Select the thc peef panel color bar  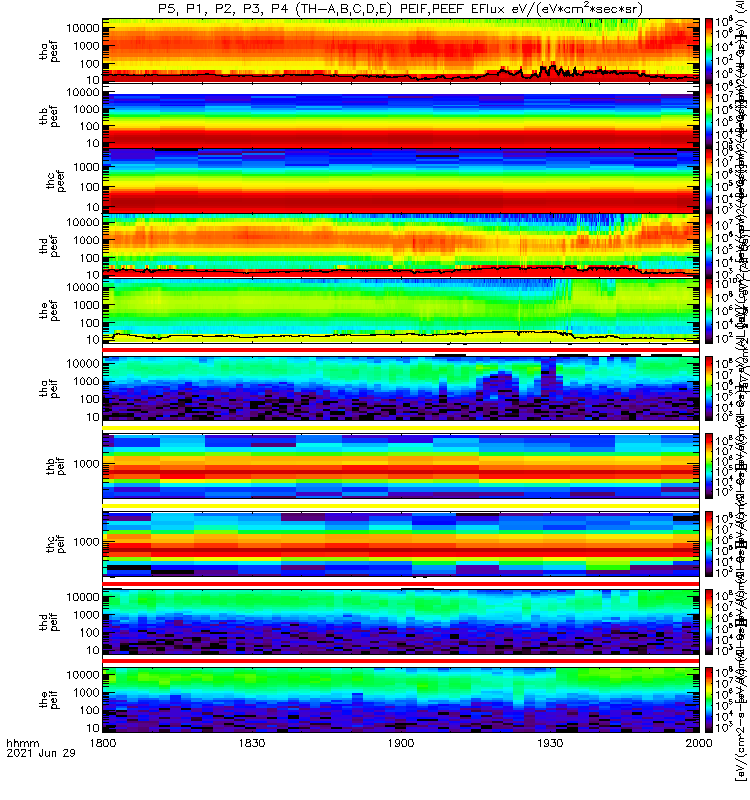(709, 181)
